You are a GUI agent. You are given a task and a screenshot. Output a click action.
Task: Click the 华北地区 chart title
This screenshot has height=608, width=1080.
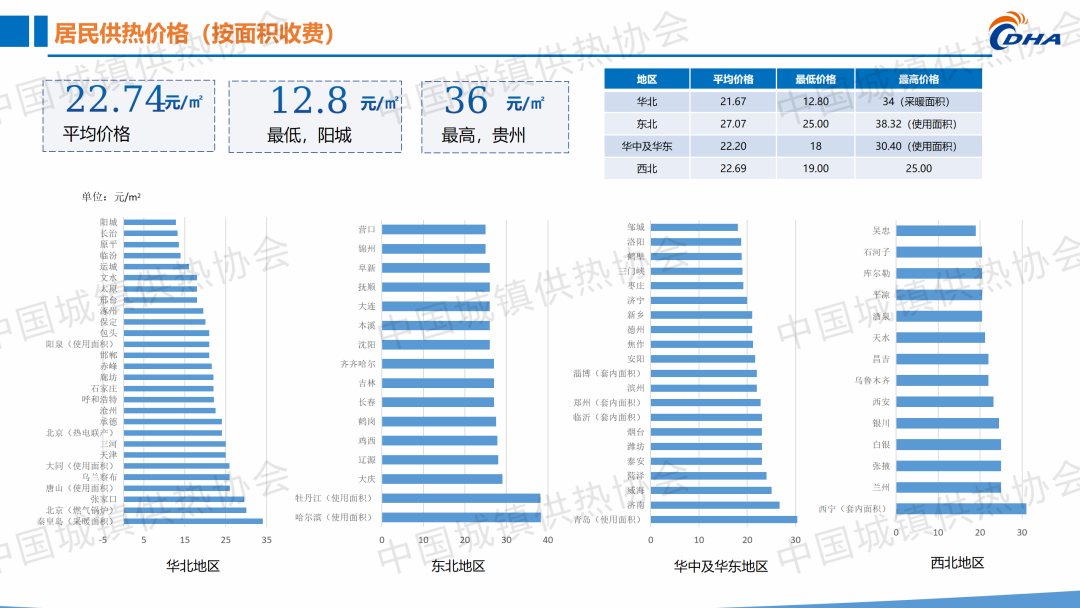coord(193,566)
